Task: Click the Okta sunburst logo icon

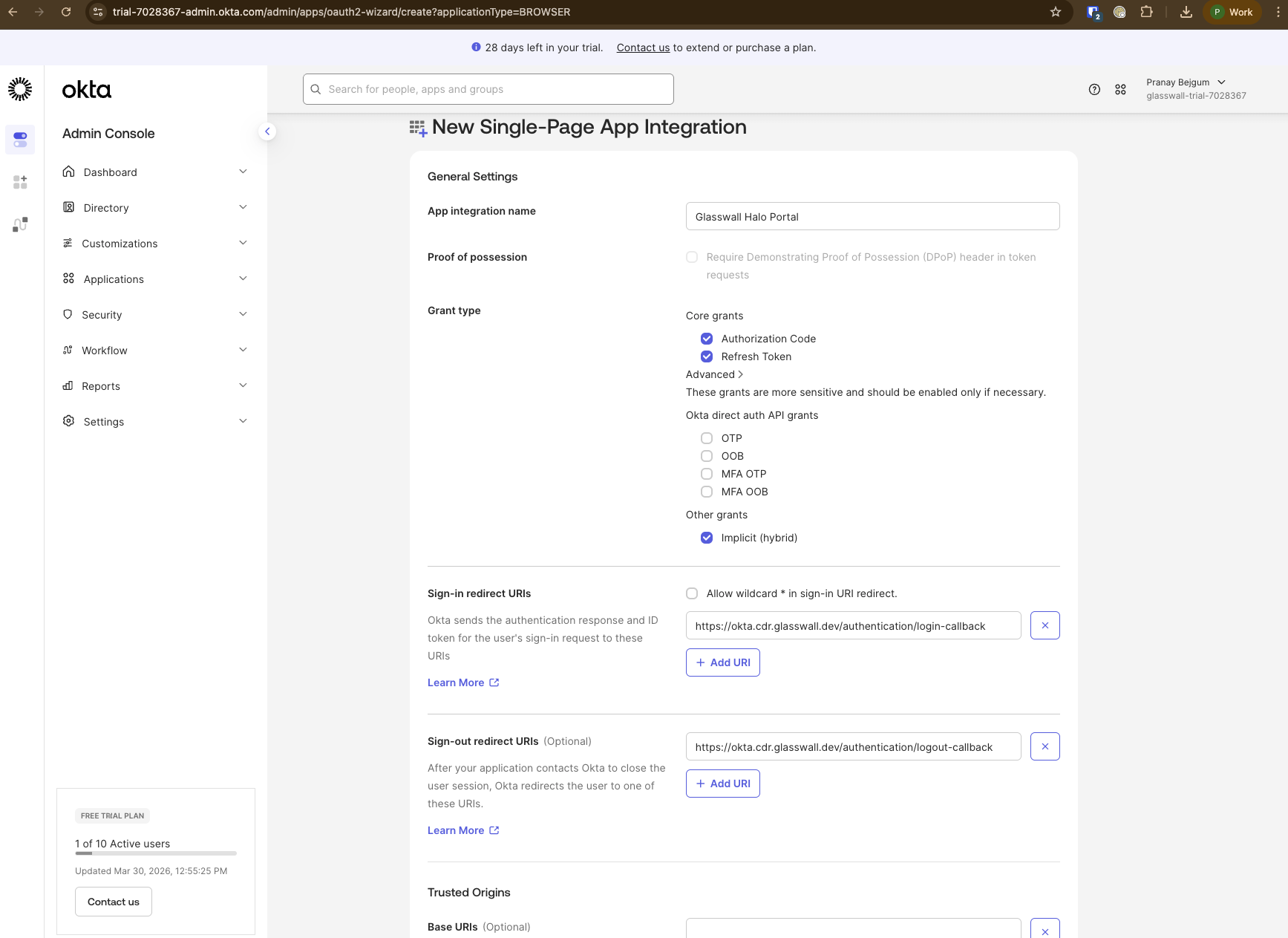Action: [x=20, y=89]
